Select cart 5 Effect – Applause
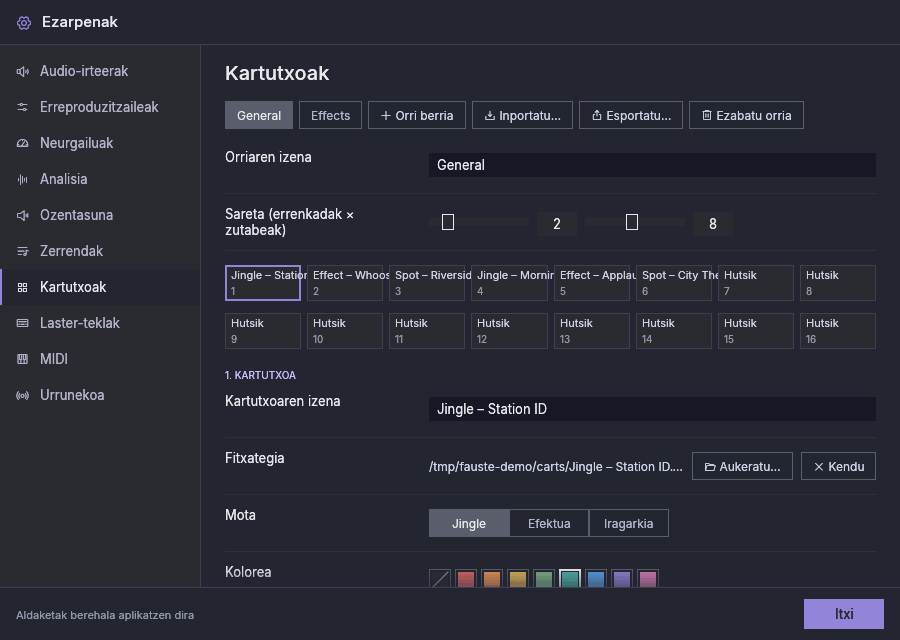Image resolution: width=900 pixels, height=640 pixels. [x=592, y=283]
